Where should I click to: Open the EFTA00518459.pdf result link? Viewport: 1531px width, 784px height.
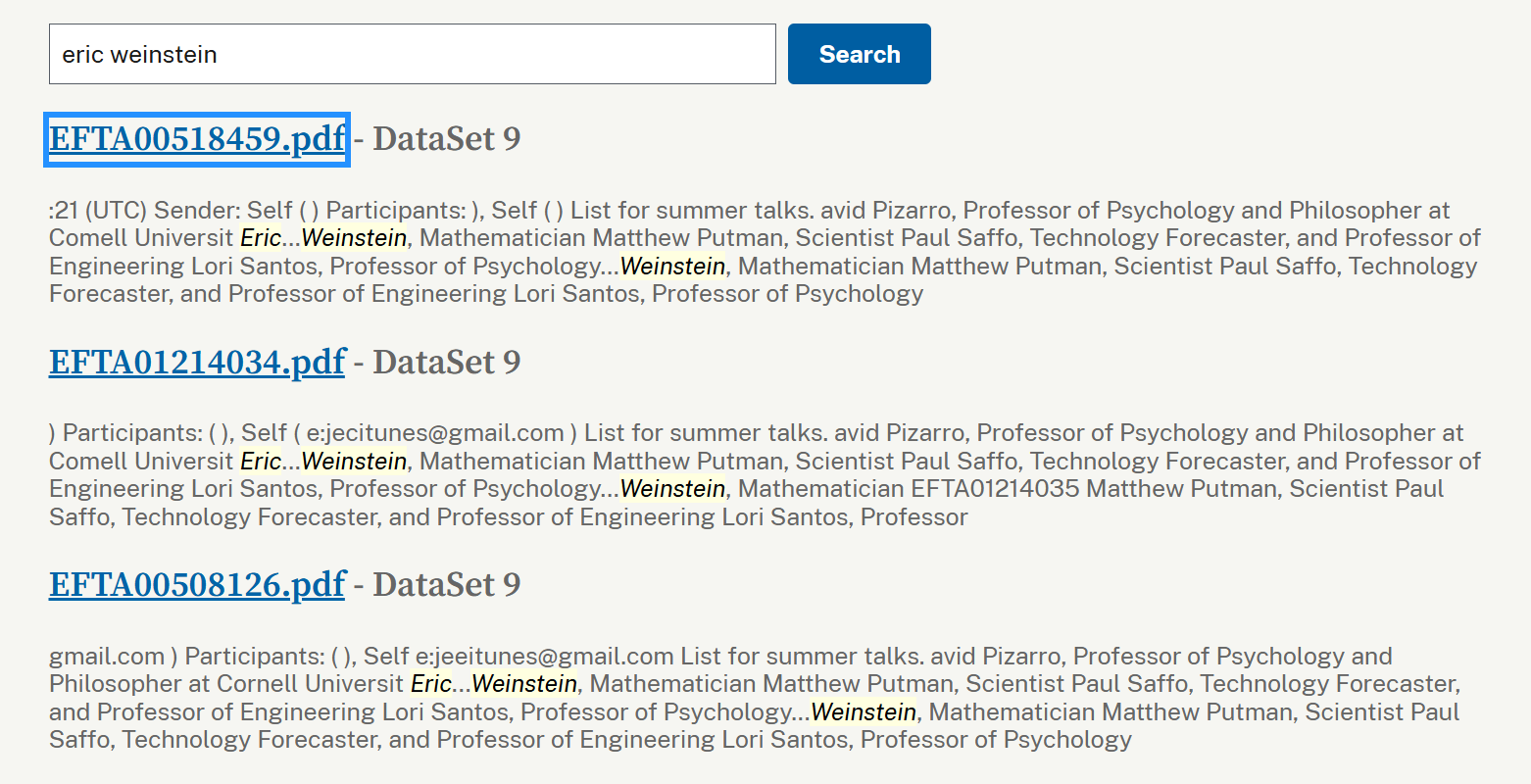click(197, 139)
